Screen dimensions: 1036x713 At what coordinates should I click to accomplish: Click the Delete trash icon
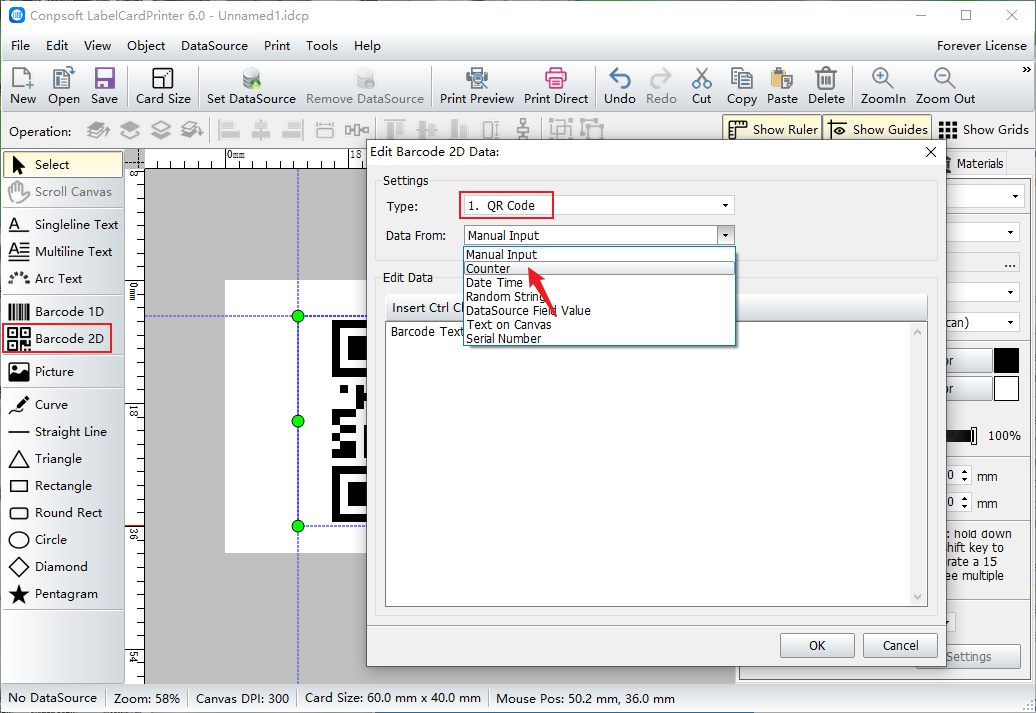826,86
